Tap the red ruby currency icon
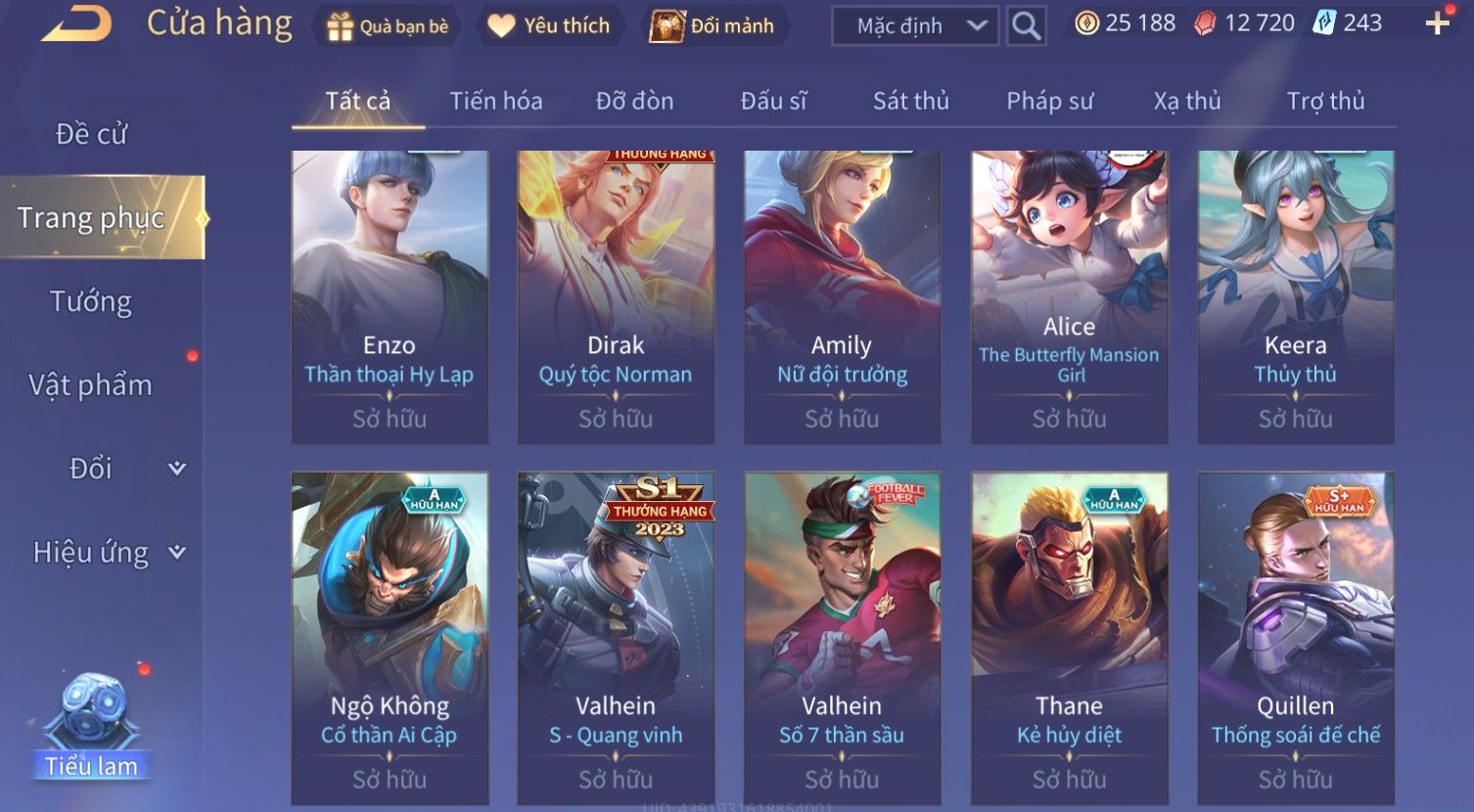Viewport: 1474px width, 812px height. click(x=1206, y=23)
